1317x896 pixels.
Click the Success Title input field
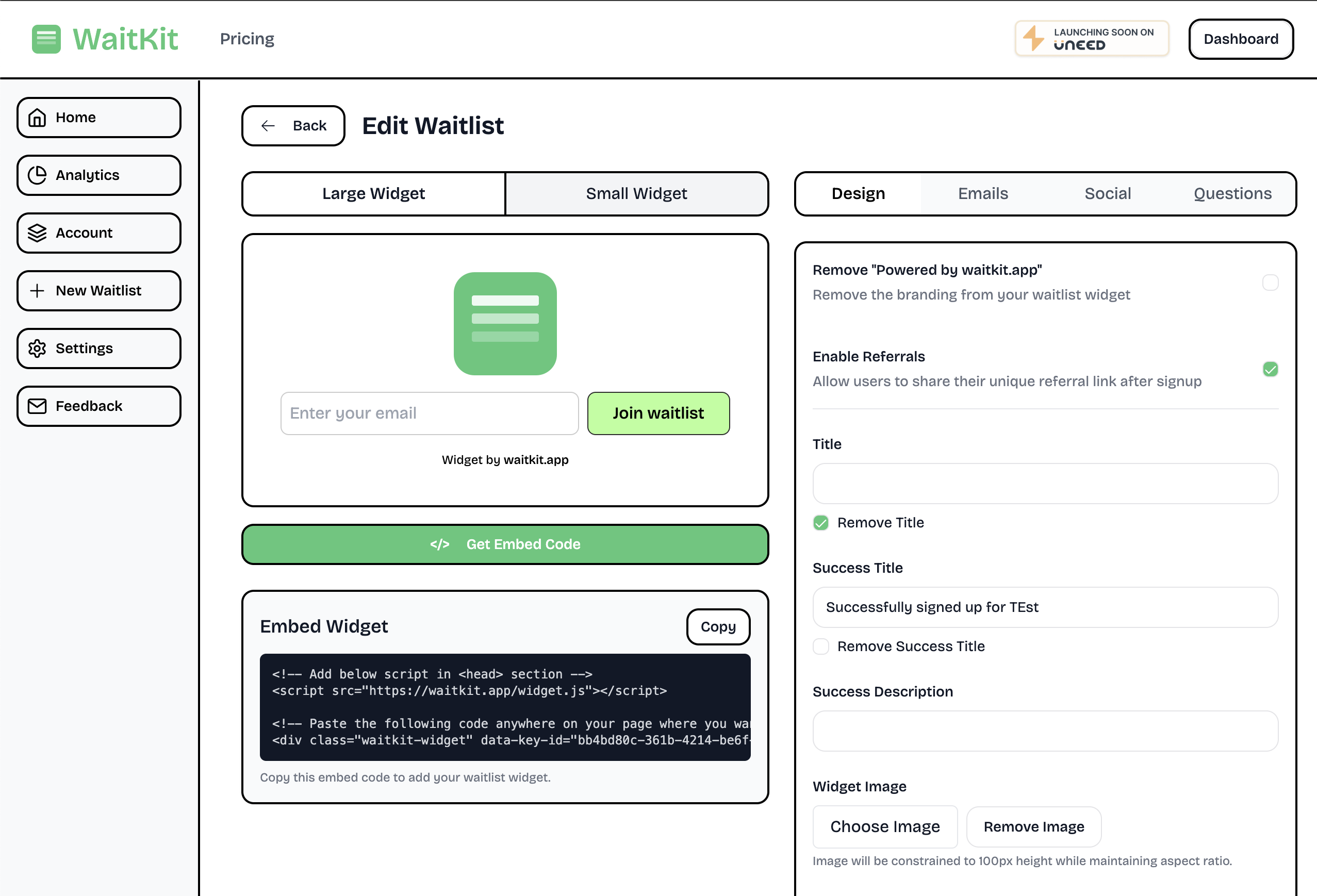click(x=1045, y=607)
